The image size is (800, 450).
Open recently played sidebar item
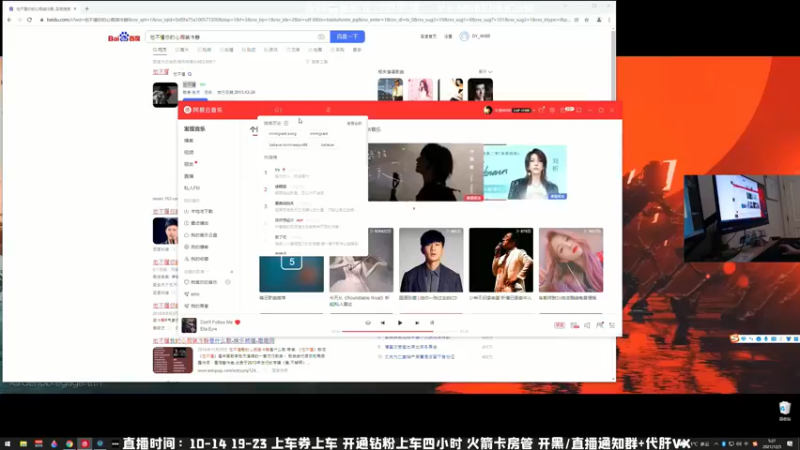(x=196, y=223)
